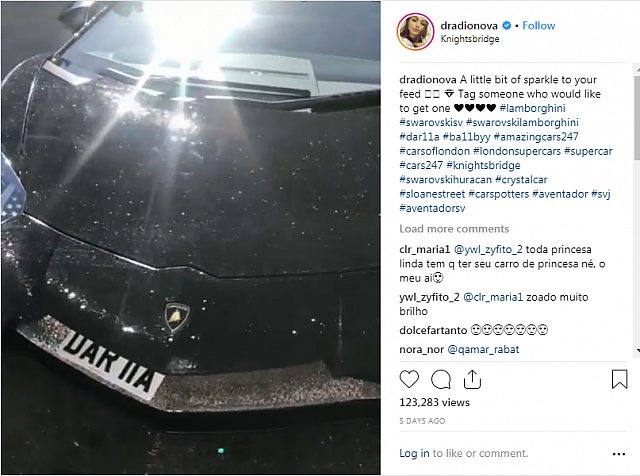Image resolution: width=640 pixels, height=476 pixels.
Task: Open the @qamar_rabat mention
Action: pyautogui.click(x=483, y=349)
